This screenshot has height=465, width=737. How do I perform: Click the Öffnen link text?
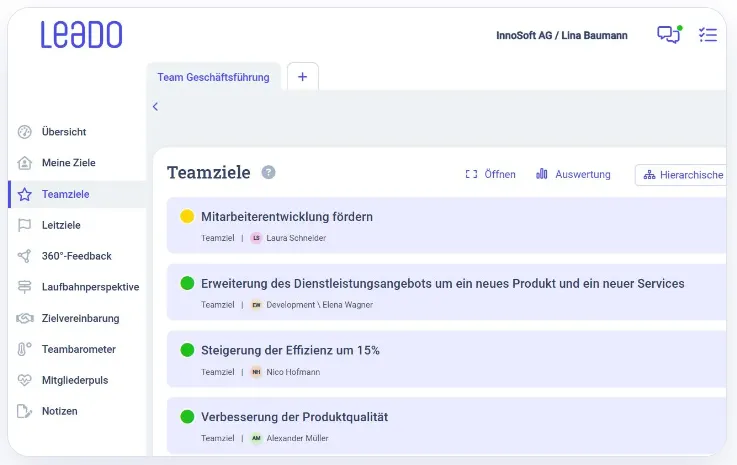500,174
